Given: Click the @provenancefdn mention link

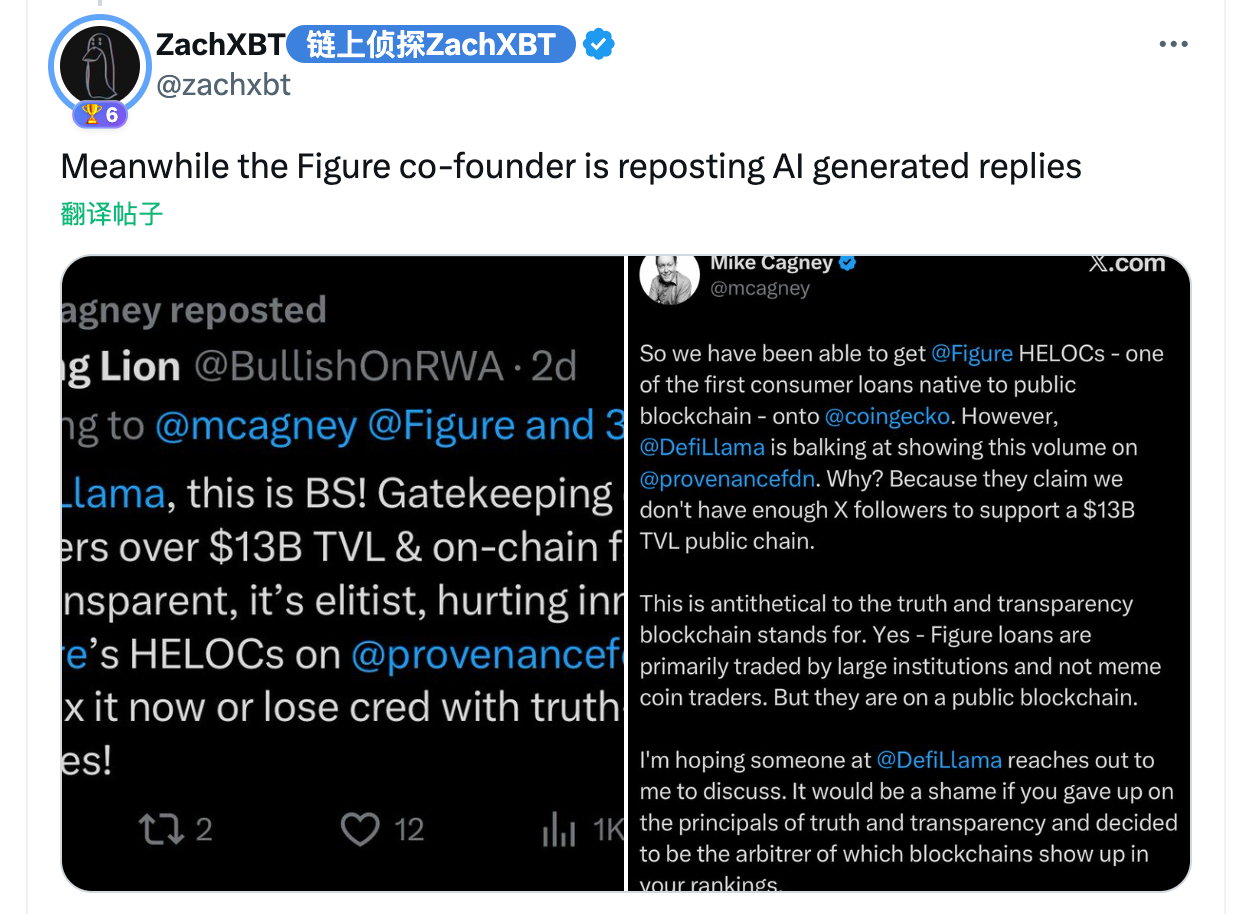Looking at the screenshot, I should pos(727,479).
